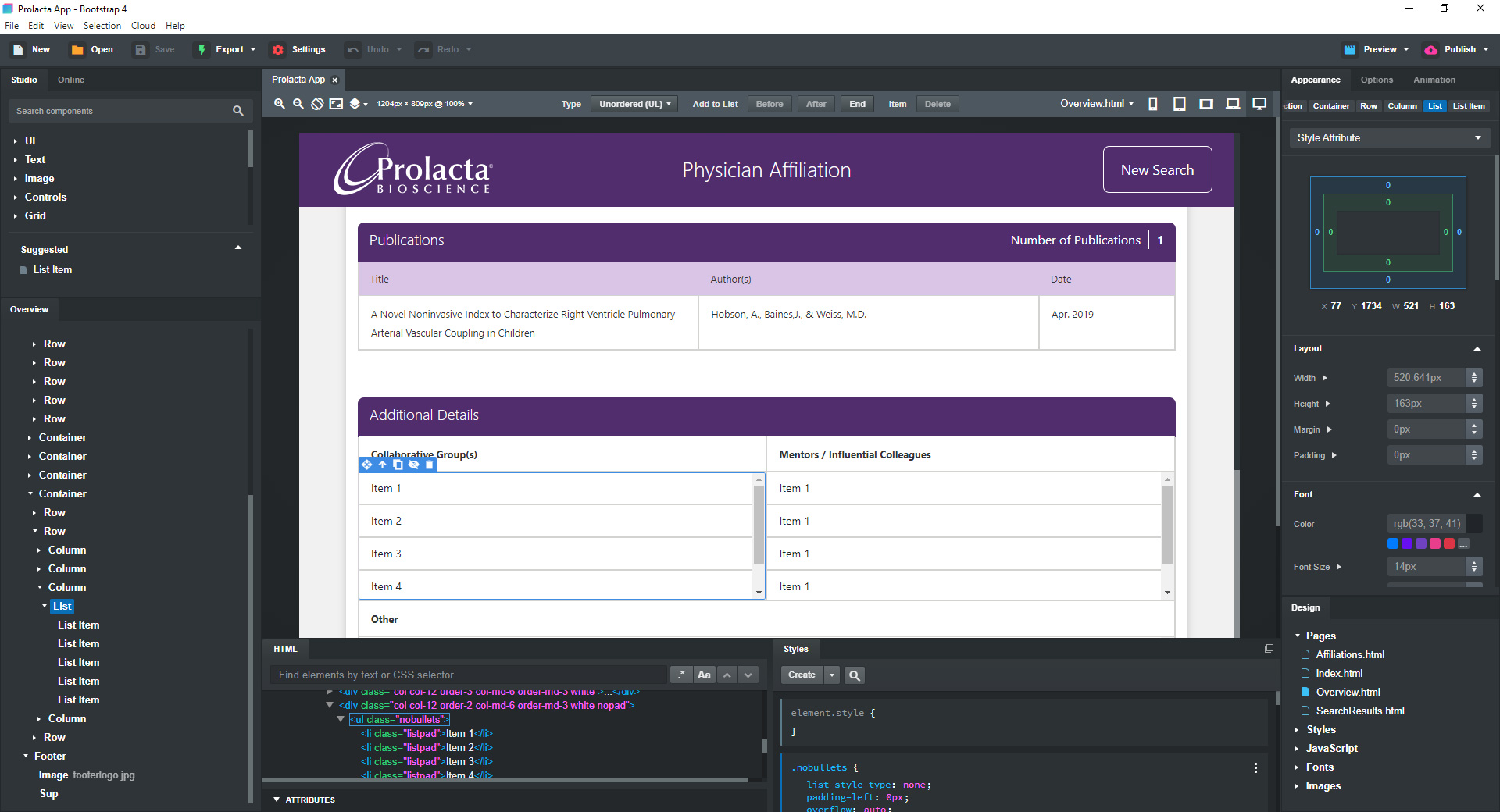The width and height of the screenshot is (1500, 812).
Task: Open the View menu
Action: [64, 26]
